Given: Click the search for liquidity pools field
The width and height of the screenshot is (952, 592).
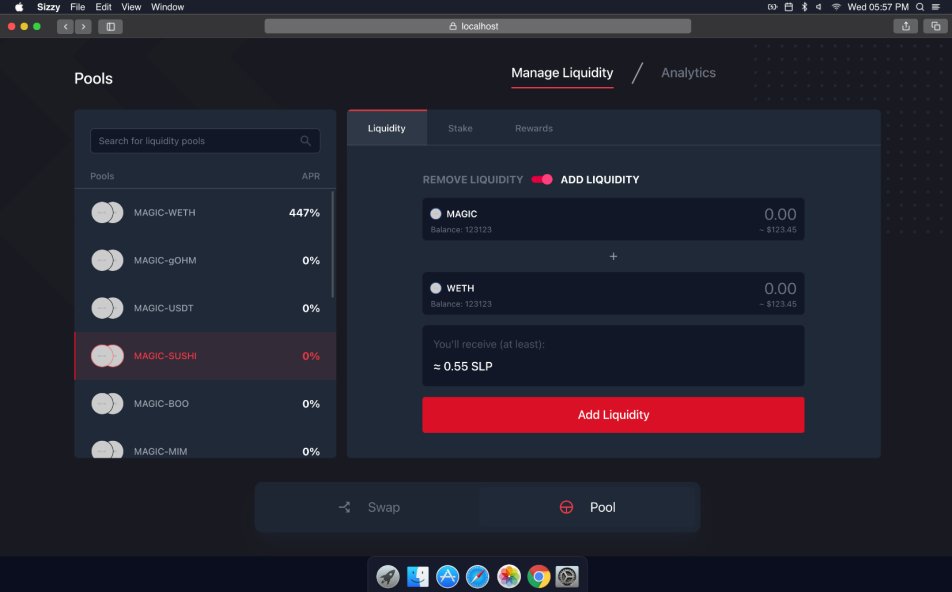Looking at the screenshot, I should (205, 141).
